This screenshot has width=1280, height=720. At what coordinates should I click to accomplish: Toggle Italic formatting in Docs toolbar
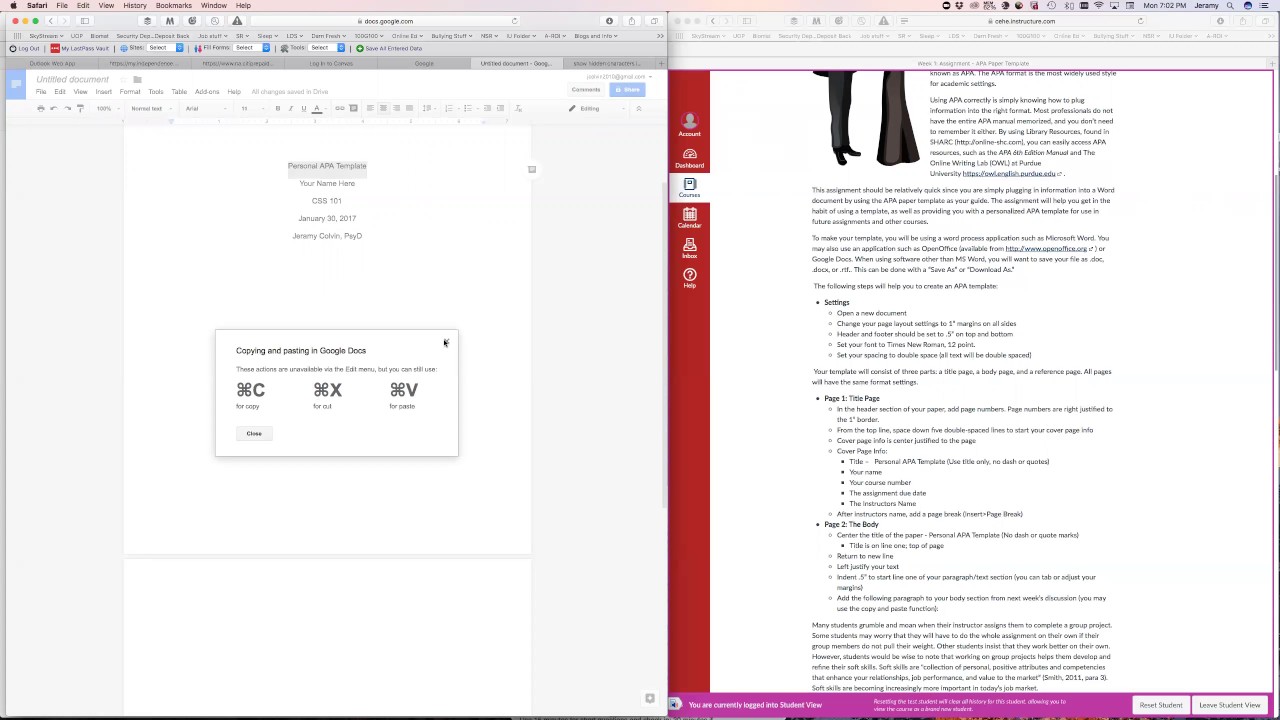coord(291,108)
